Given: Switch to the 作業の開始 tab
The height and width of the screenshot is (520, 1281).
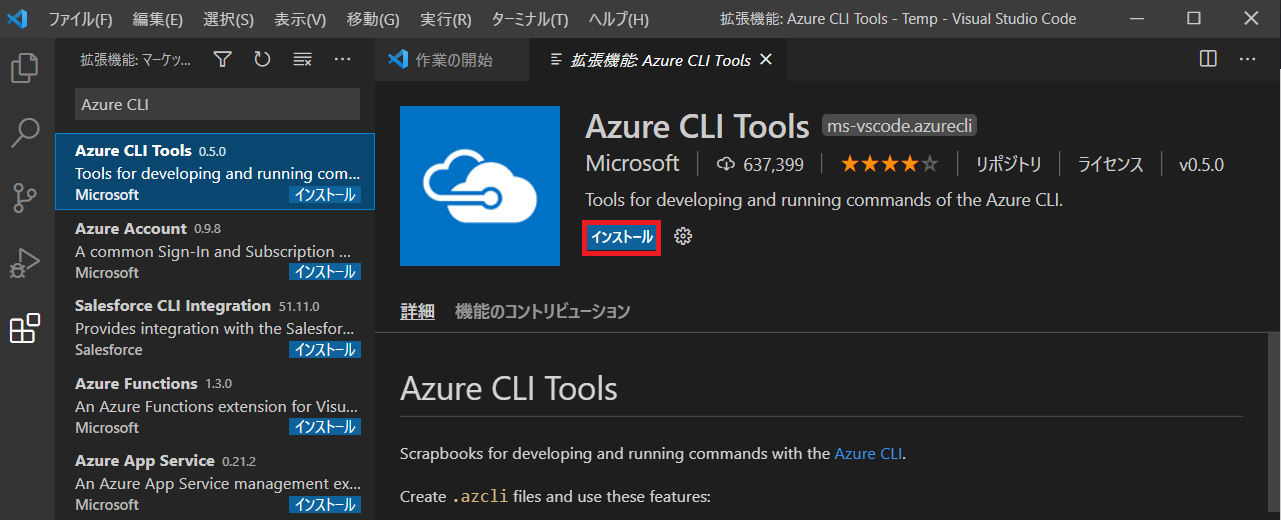Looking at the screenshot, I should [x=441, y=60].
